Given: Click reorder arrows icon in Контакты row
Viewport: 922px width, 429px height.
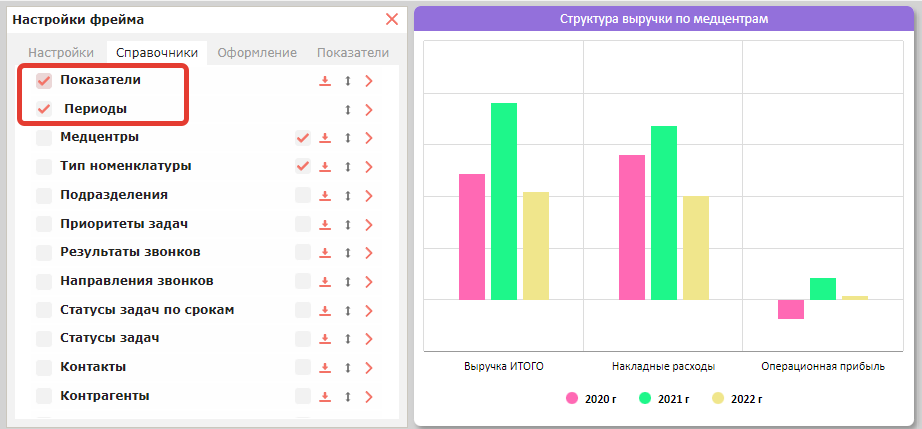Looking at the screenshot, I should (x=348, y=368).
